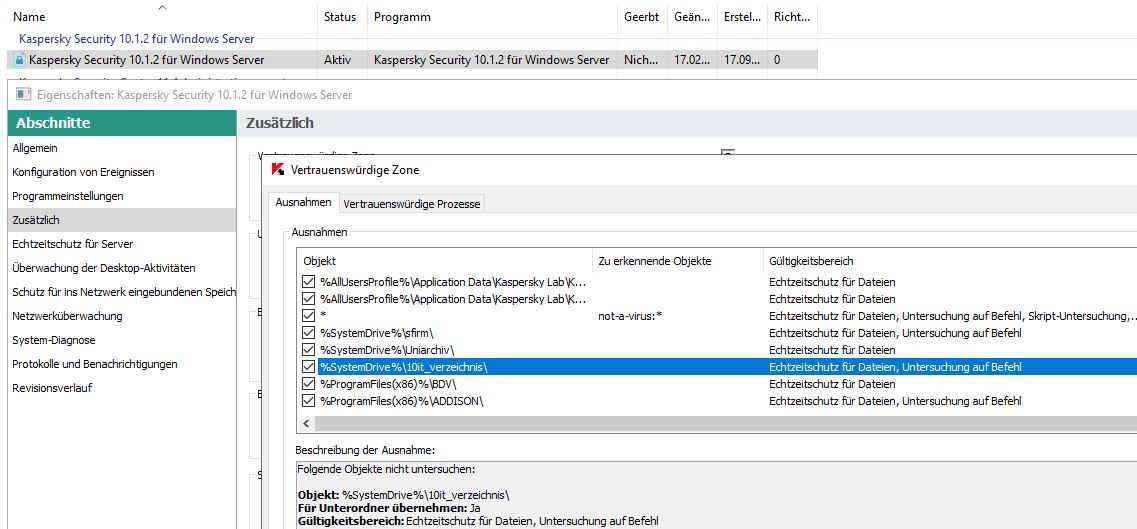Viewport: 1137px width, 529px height.
Task: Click the left arrow of the exclusions horizontal scrollbar
Action: (x=306, y=423)
